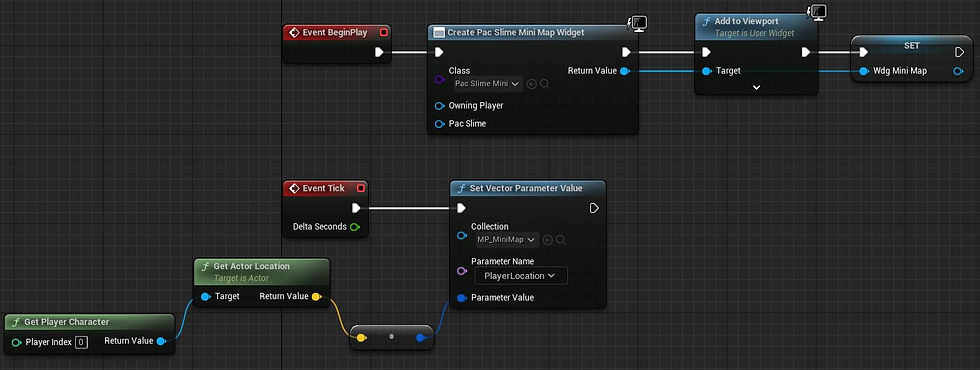Click Player Index input pin
The image size is (980, 370).
[x=16, y=342]
